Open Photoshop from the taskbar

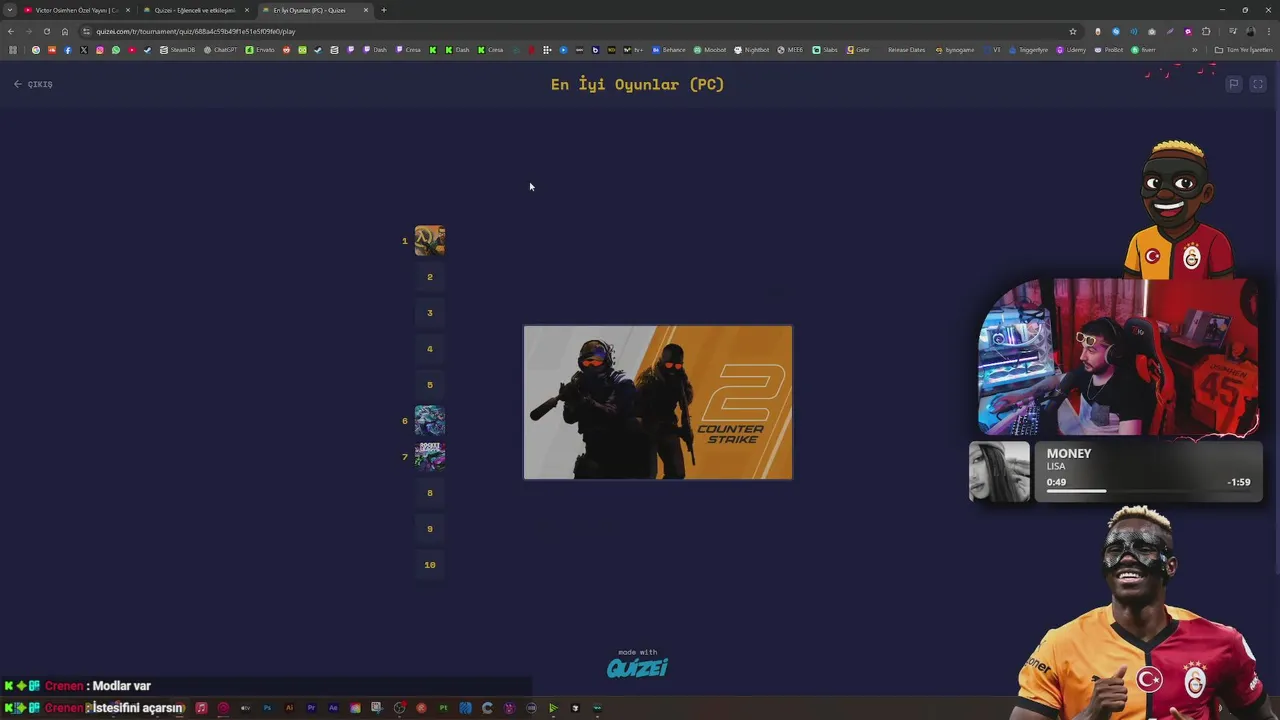[267, 708]
